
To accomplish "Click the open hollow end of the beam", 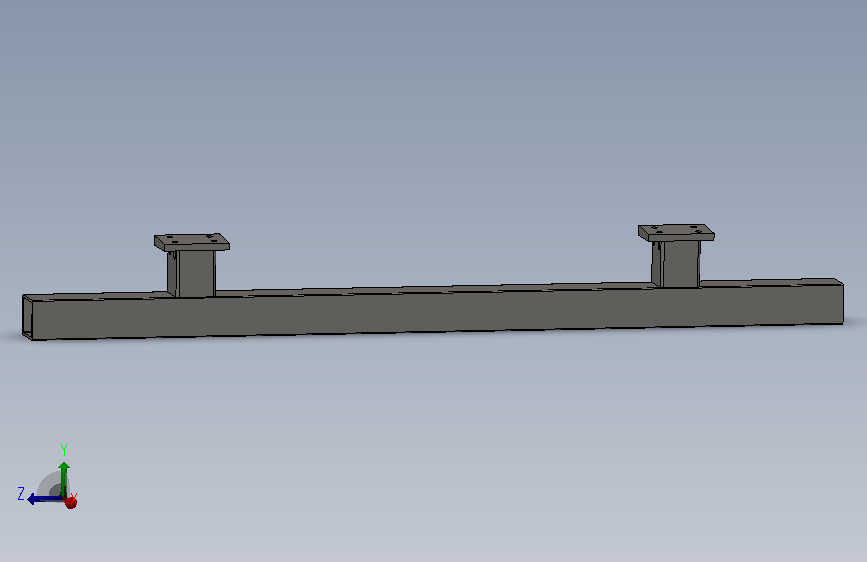I will pos(27,318).
